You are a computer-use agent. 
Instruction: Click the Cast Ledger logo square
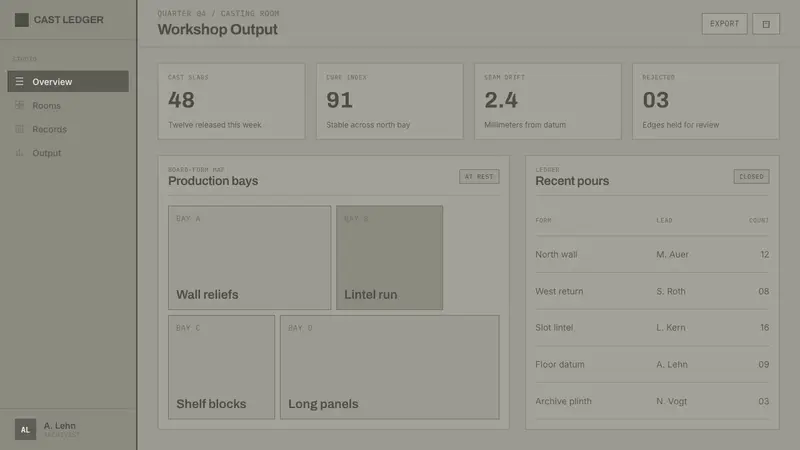[21, 20]
